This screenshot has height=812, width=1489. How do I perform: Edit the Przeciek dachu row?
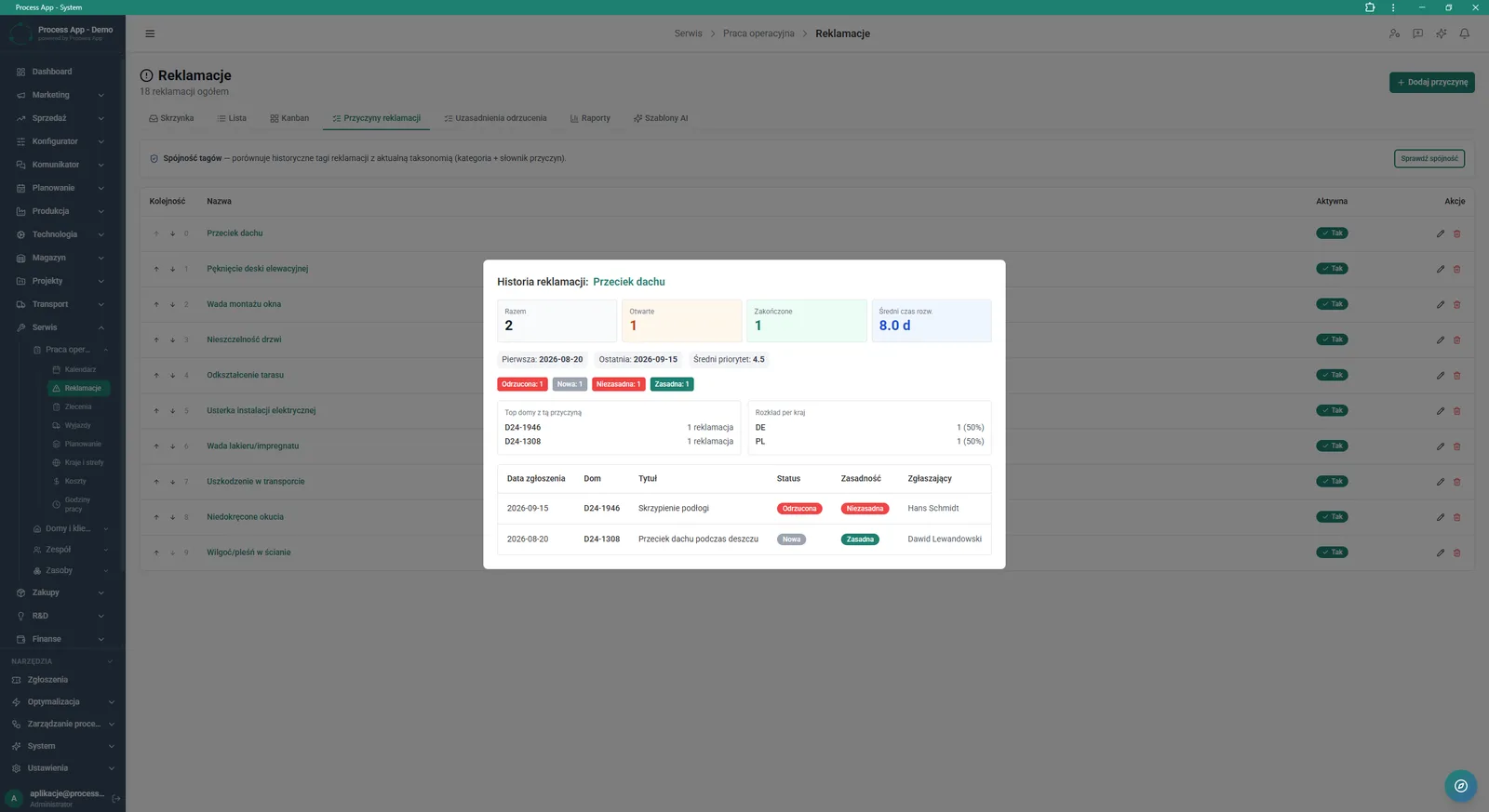point(1441,233)
